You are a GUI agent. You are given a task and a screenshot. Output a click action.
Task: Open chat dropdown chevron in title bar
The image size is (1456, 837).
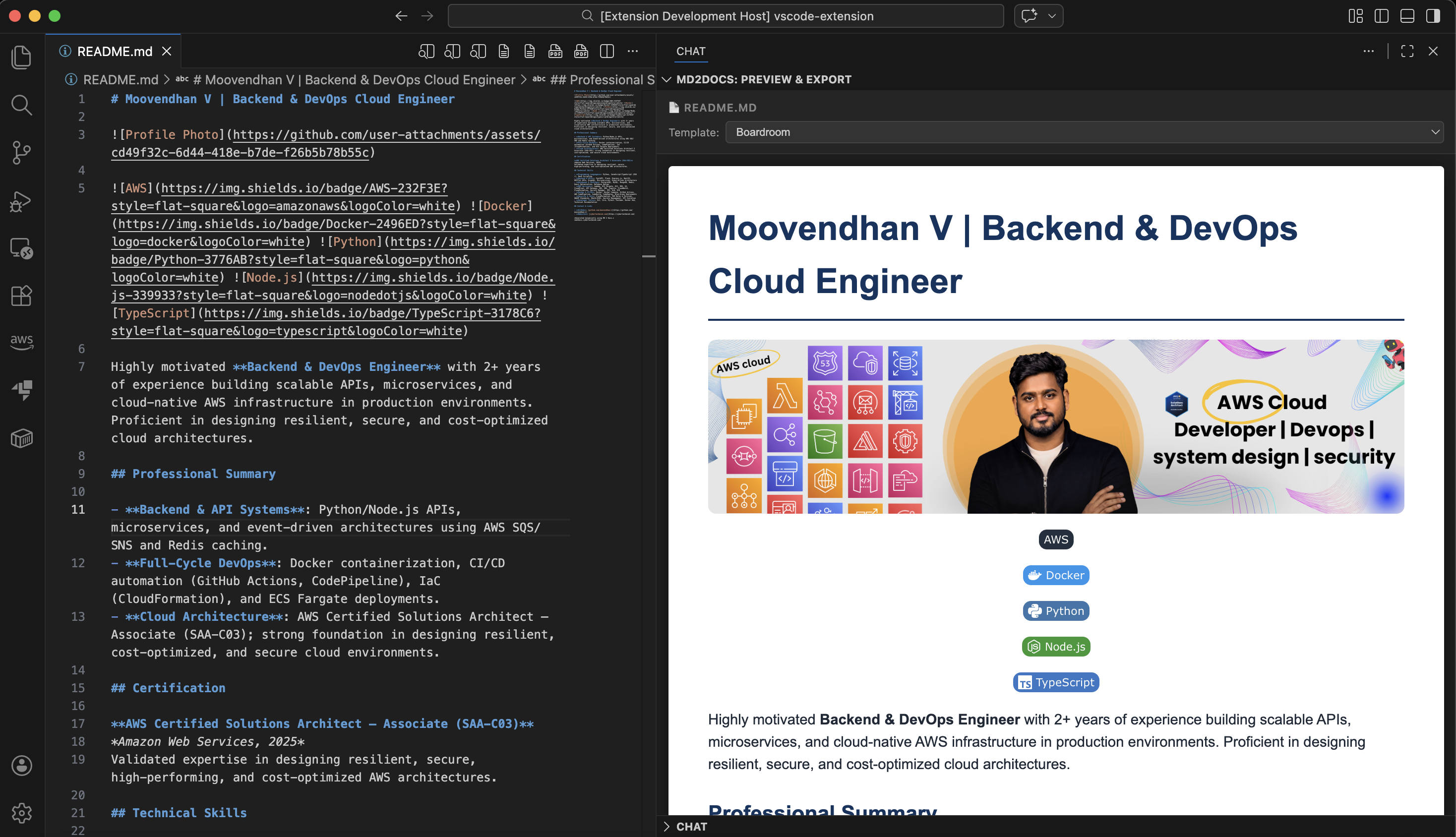1052,16
